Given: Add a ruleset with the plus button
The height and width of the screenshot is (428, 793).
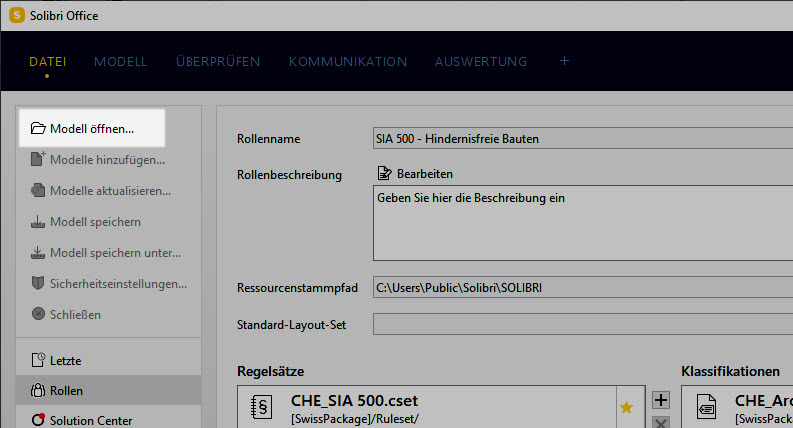Looking at the screenshot, I should (660, 400).
